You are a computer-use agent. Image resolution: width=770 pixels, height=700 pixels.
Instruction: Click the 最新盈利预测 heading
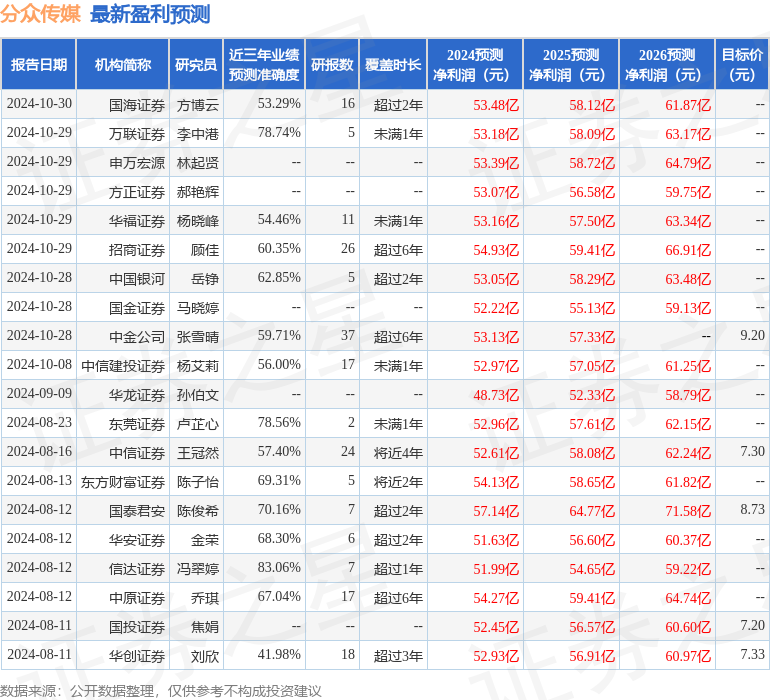150,14
